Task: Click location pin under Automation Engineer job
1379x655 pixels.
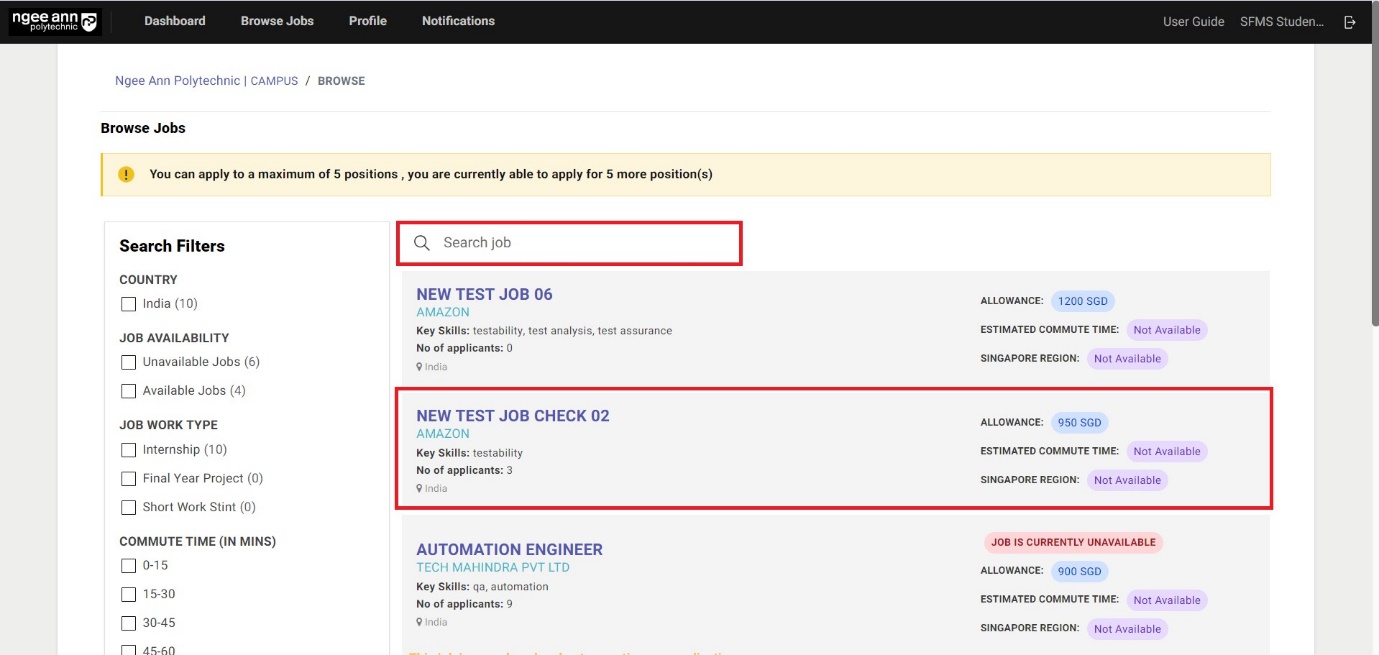Action: coord(419,622)
